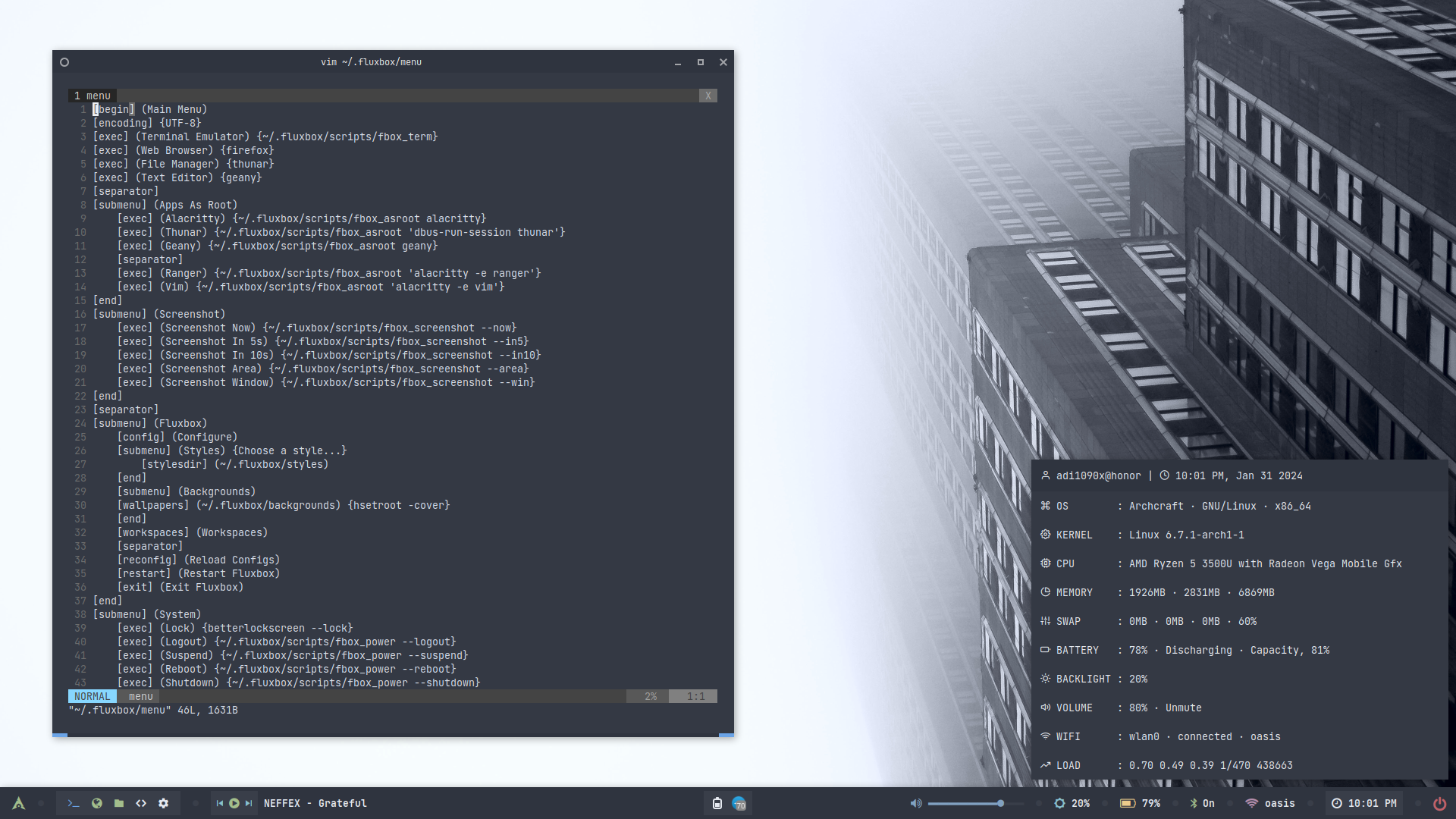
Task: Skip to the next track
Action: pos(249,803)
